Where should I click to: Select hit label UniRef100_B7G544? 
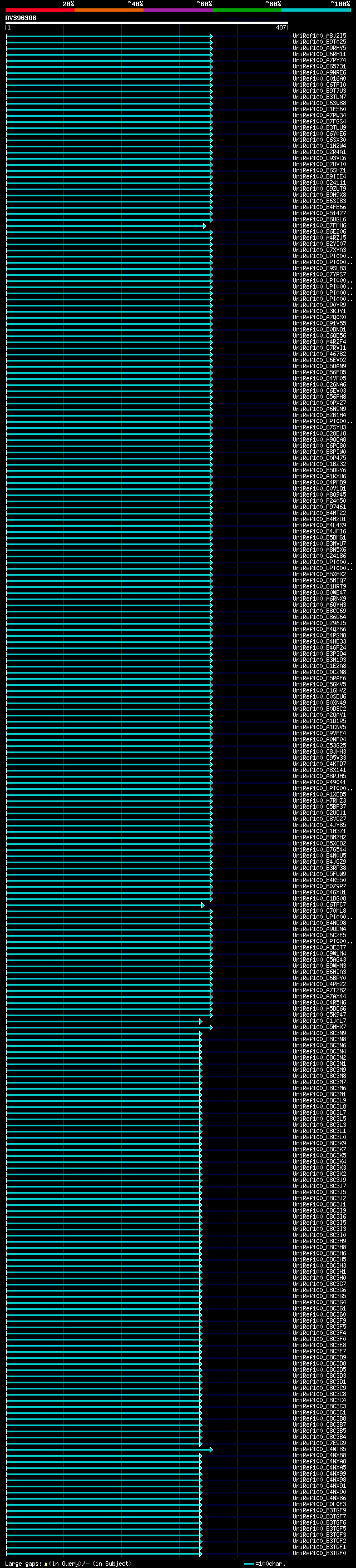point(319,849)
